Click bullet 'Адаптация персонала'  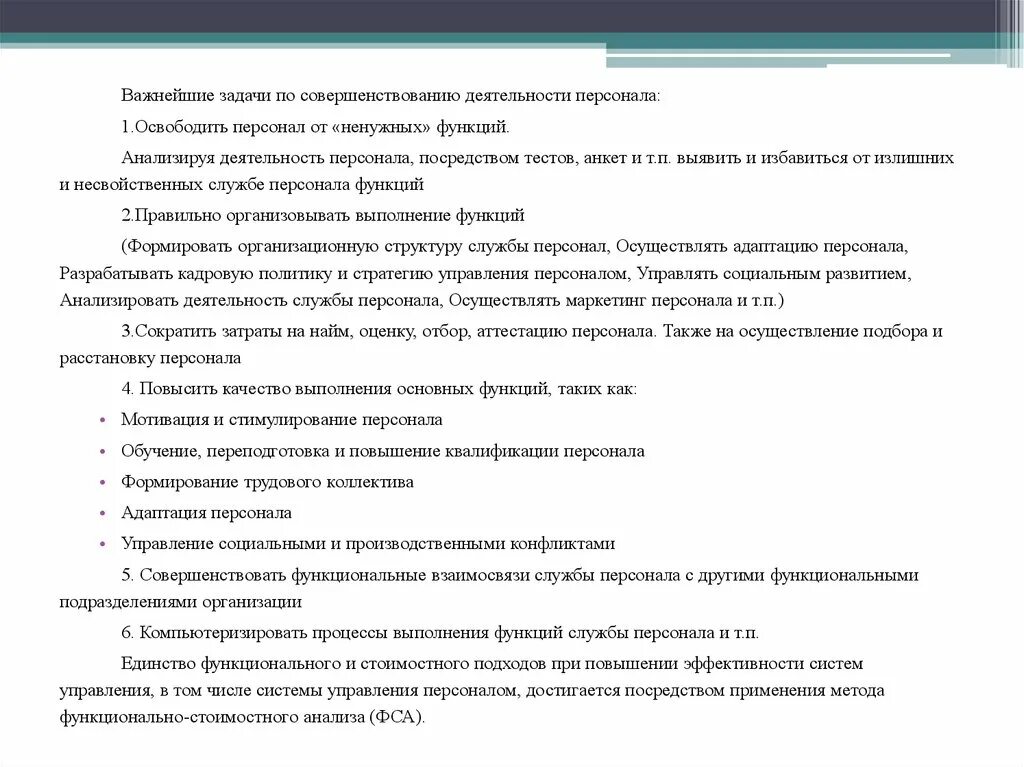coord(206,513)
